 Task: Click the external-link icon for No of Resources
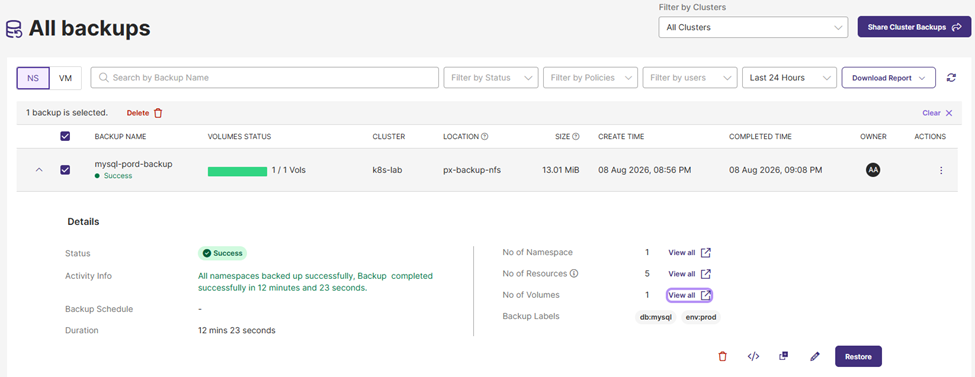(706, 274)
